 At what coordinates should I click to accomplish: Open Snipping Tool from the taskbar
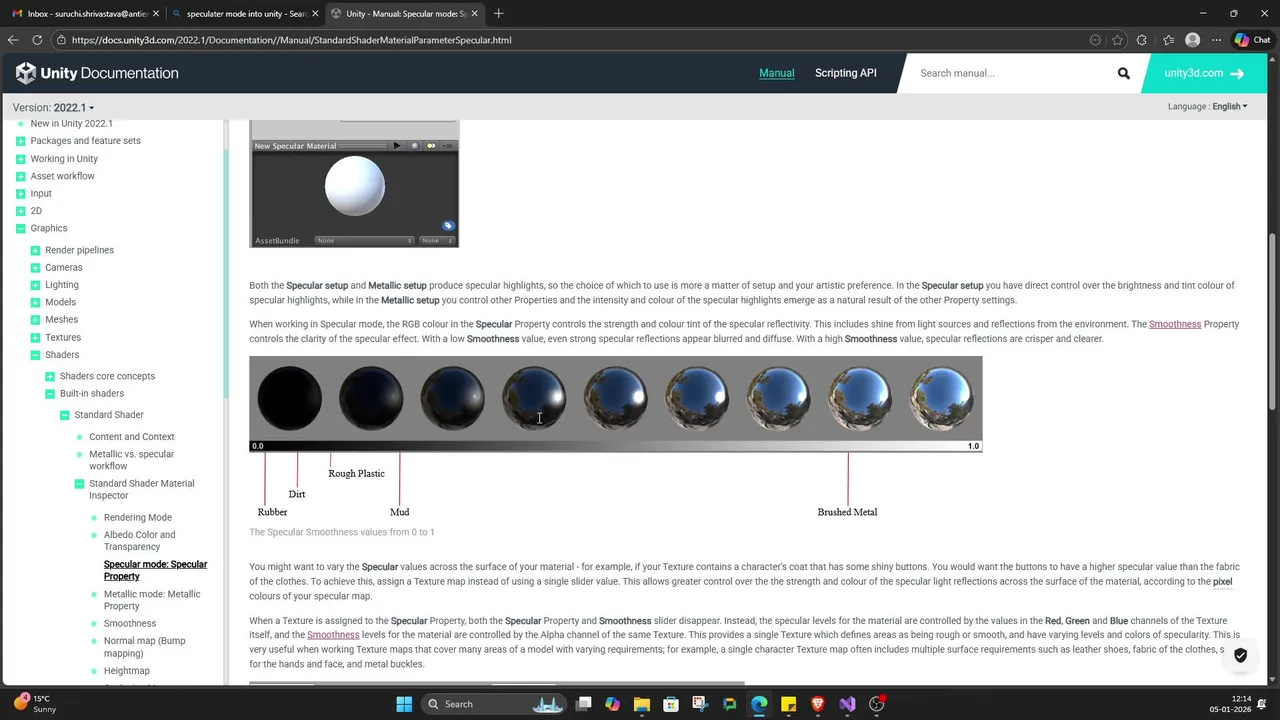pyautogui.click(x=700, y=704)
